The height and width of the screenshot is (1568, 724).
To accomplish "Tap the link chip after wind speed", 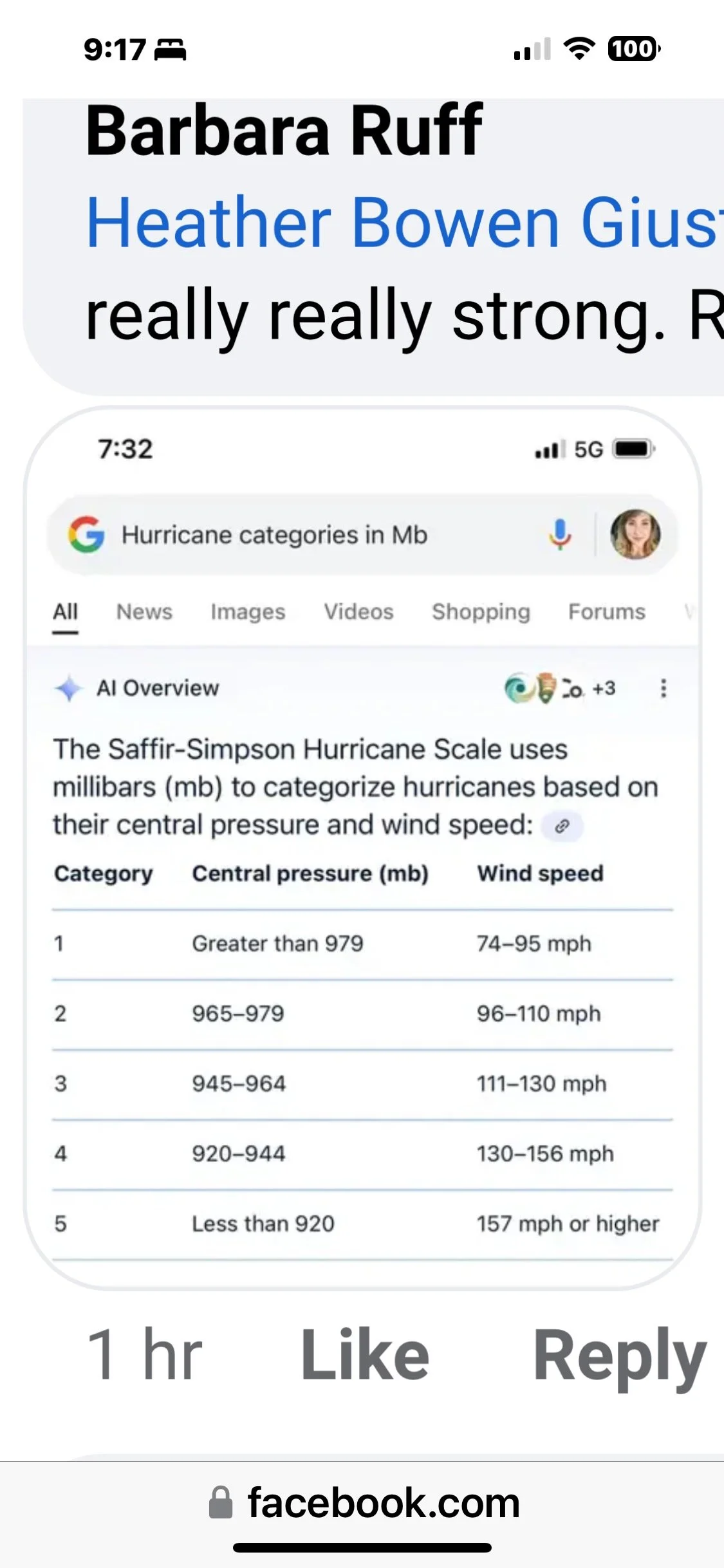I will [562, 826].
